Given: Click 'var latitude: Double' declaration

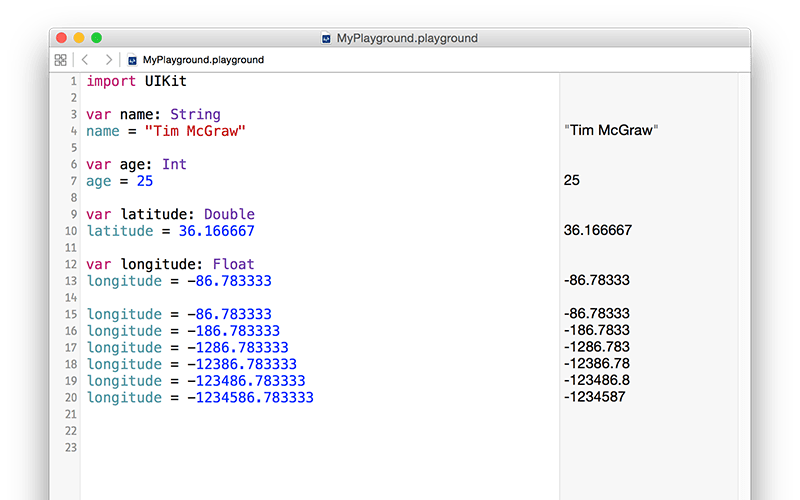Looking at the screenshot, I should [170, 214].
